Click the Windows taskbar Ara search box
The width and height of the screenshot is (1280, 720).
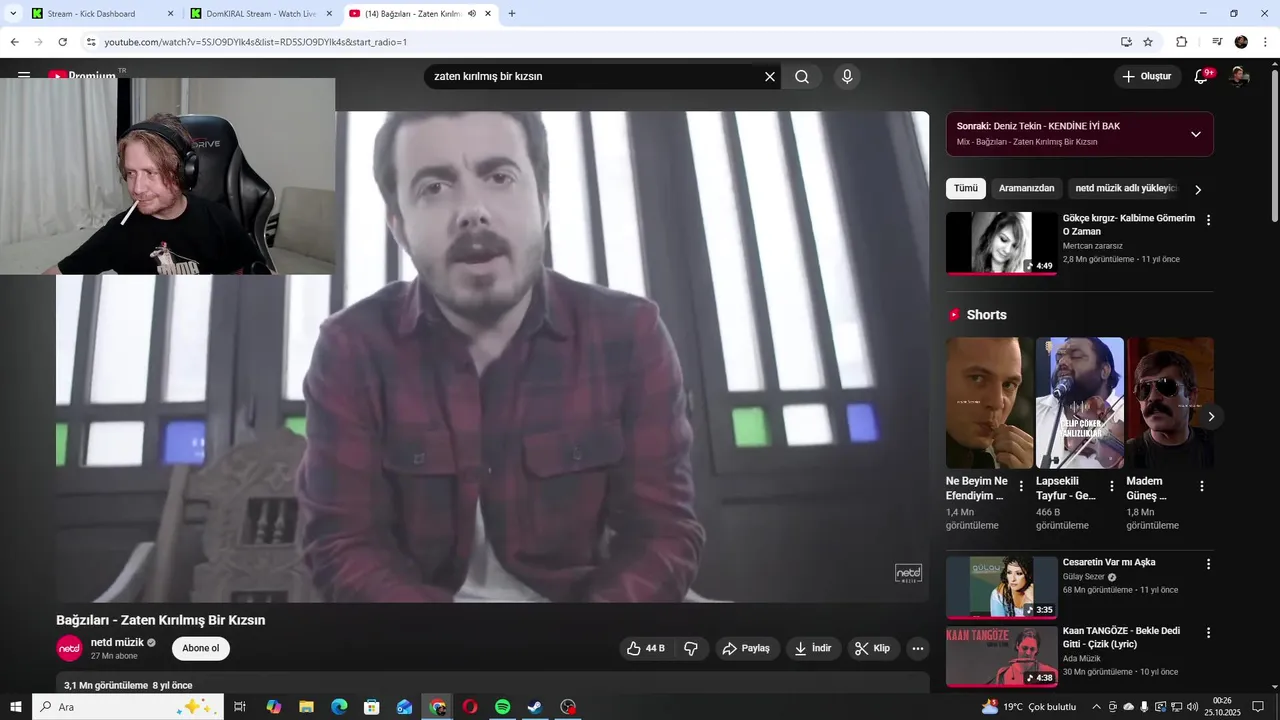pos(128,707)
